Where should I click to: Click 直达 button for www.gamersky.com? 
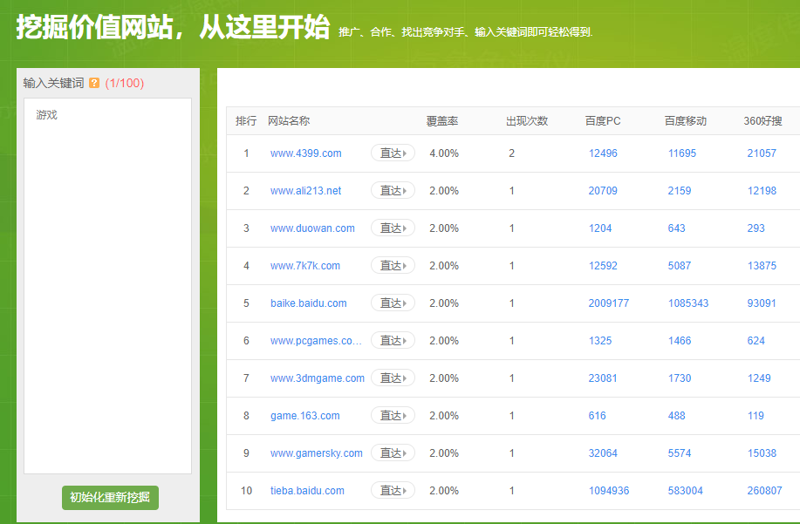tap(393, 453)
